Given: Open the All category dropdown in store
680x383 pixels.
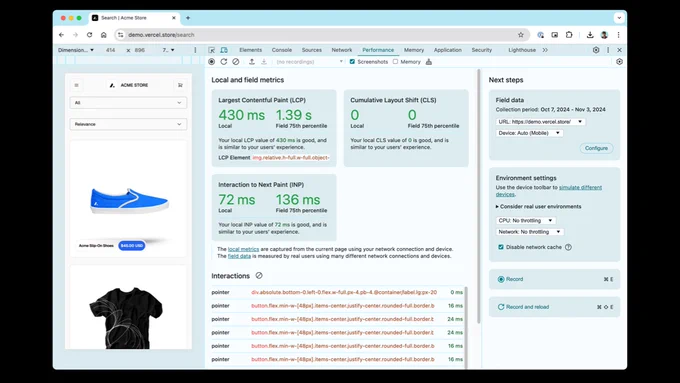Looking at the screenshot, I should pos(128,103).
